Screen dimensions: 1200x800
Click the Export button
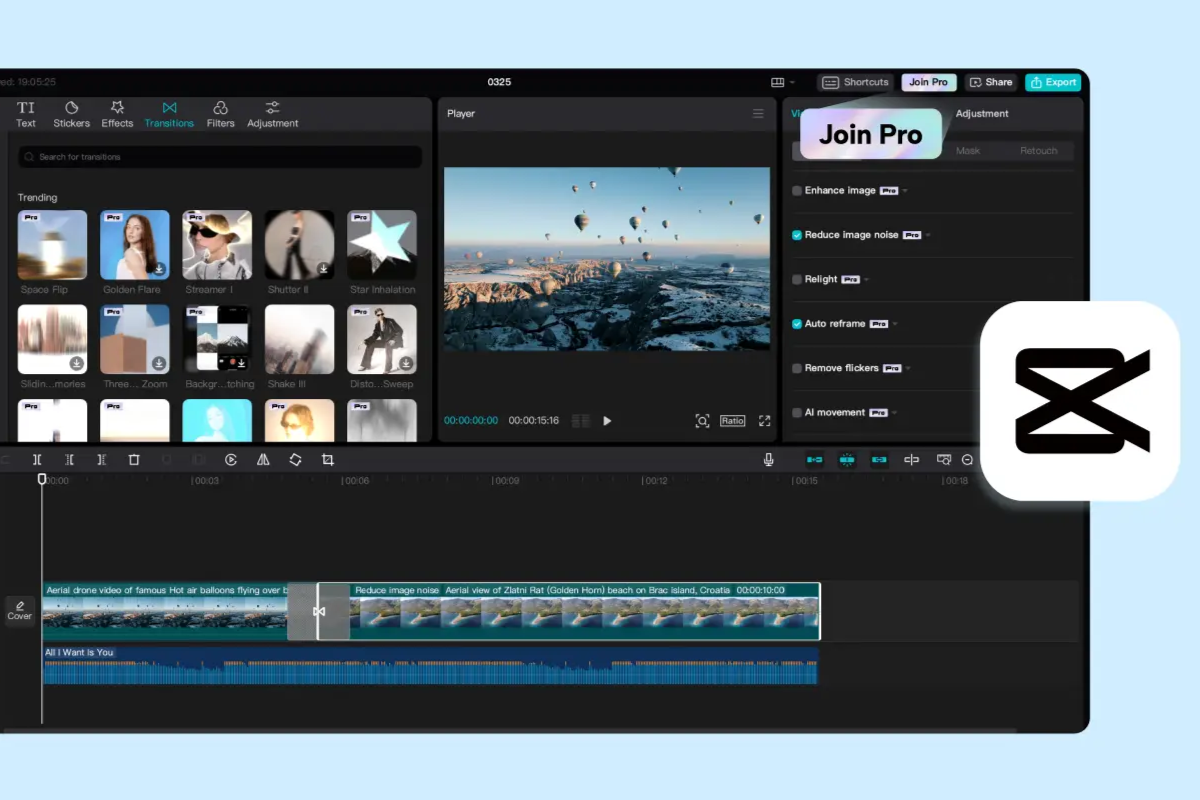[1052, 83]
